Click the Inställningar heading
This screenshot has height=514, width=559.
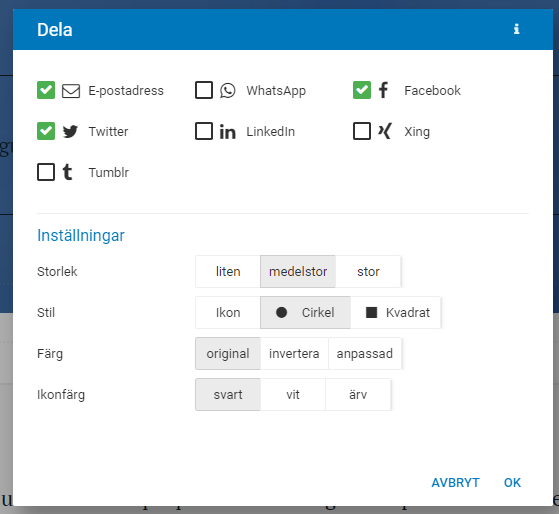click(x=81, y=236)
